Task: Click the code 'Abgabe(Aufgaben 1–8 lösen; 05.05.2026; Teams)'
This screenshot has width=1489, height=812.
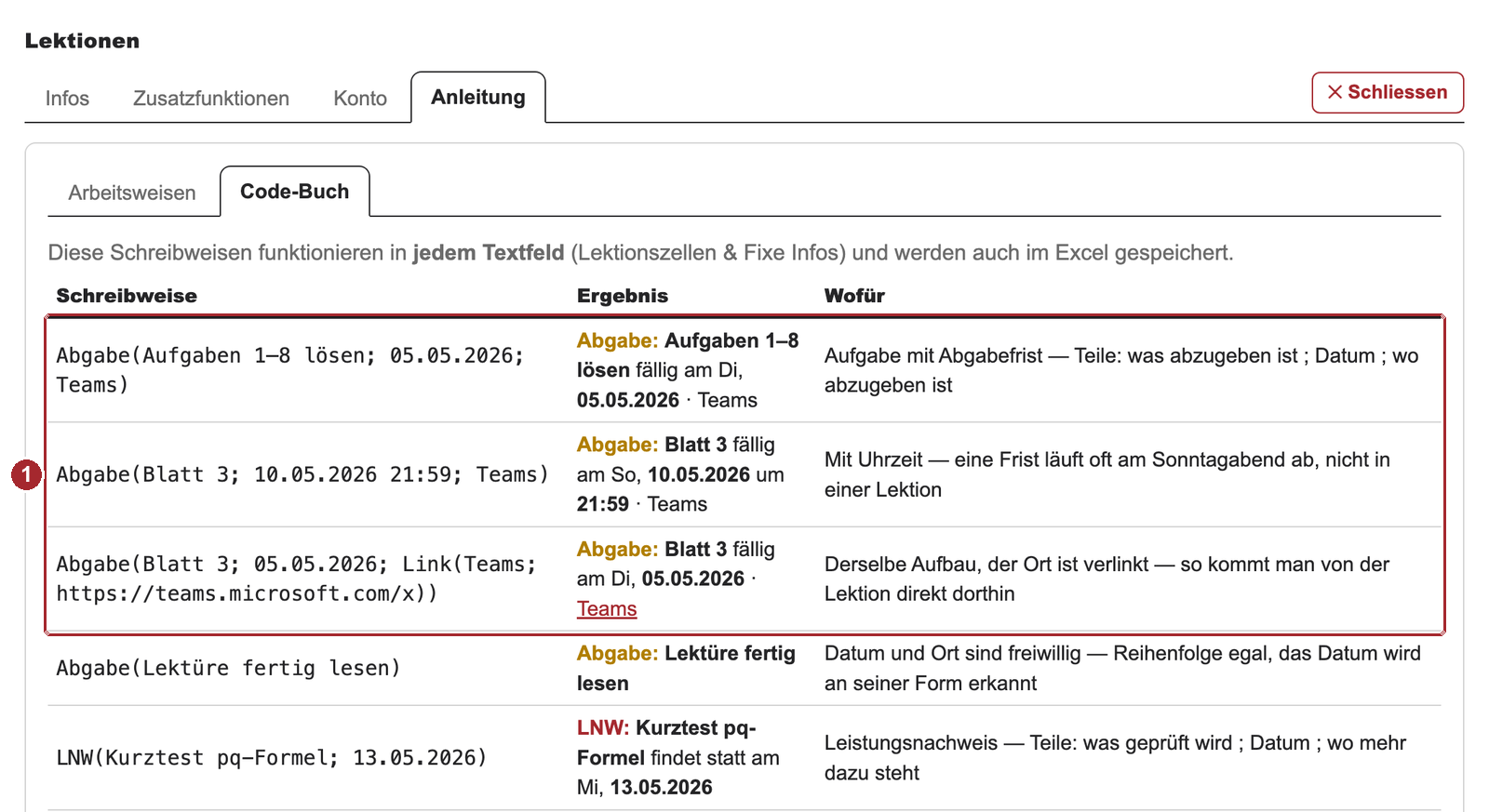Action: (x=290, y=370)
